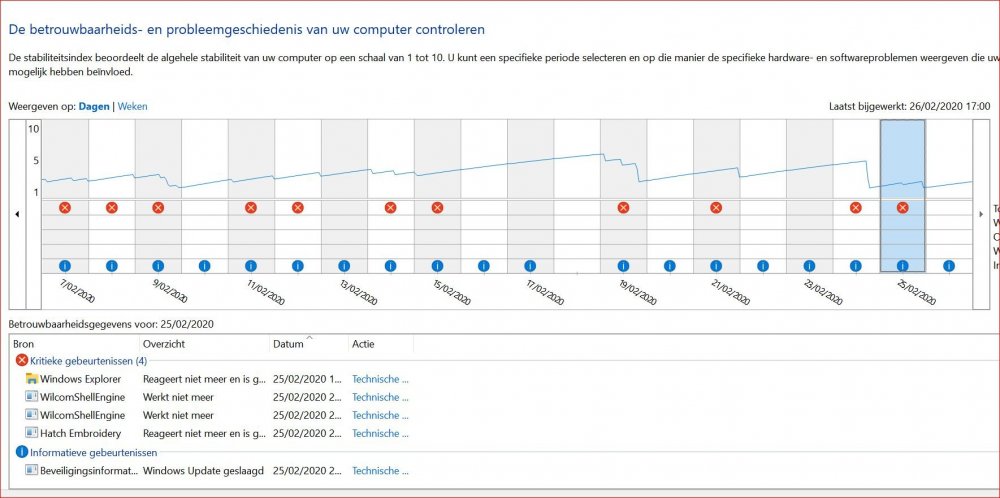
Task: Click the blue information icon for 7/02/2020
Action: [65, 266]
